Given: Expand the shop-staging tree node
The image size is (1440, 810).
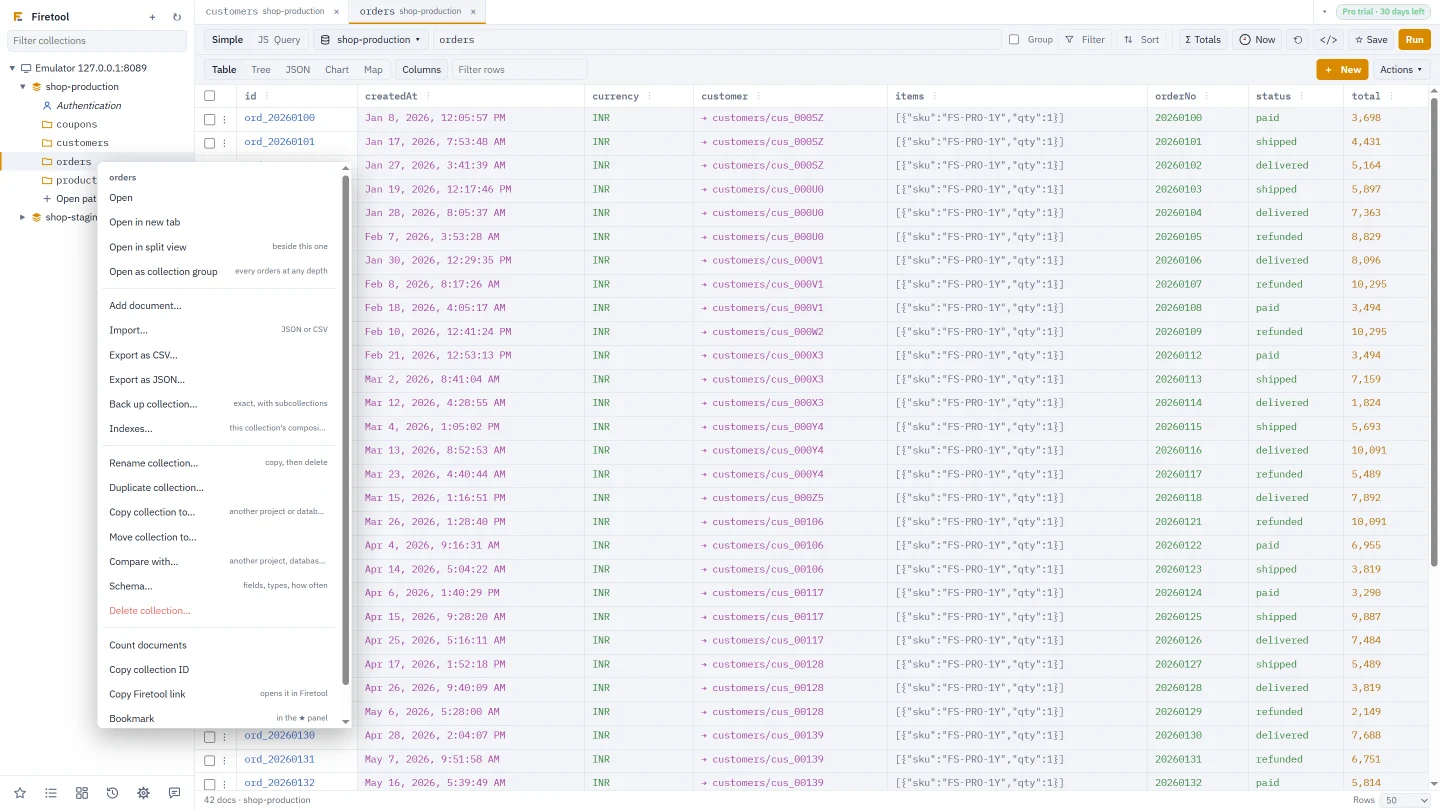Looking at the screenshot, I should [x=23, y=217].
